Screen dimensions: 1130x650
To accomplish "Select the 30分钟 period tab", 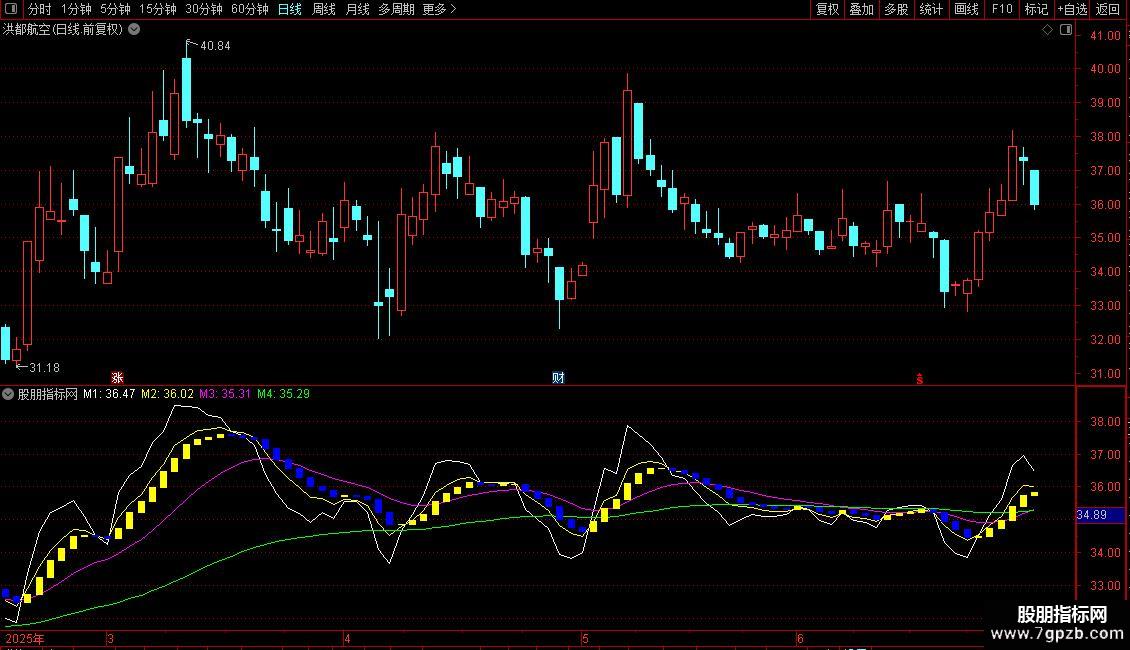I will (204, 9).
